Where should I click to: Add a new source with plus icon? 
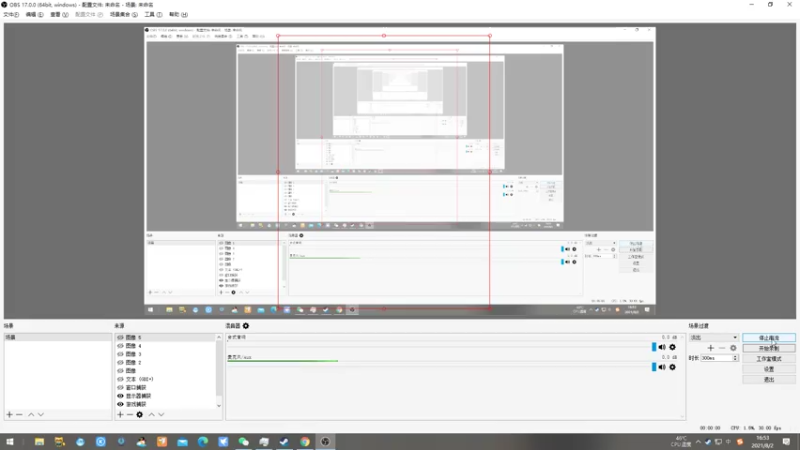[120, 415]
